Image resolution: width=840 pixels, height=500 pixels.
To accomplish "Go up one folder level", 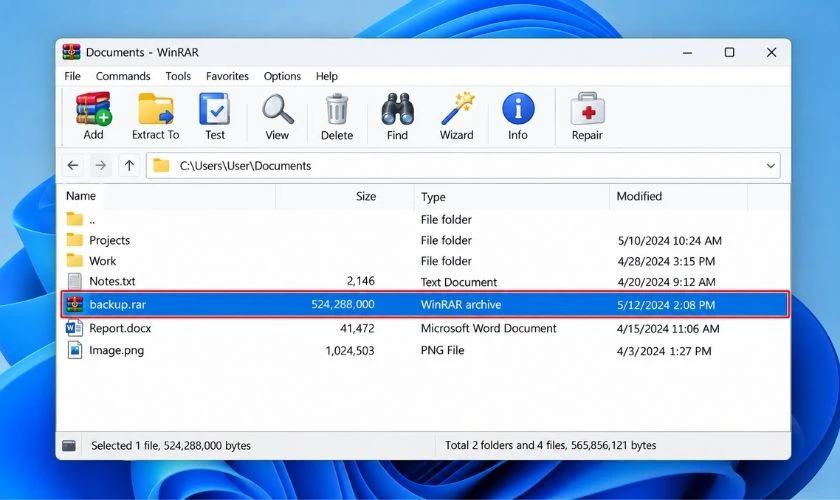I will click(129, 166).
